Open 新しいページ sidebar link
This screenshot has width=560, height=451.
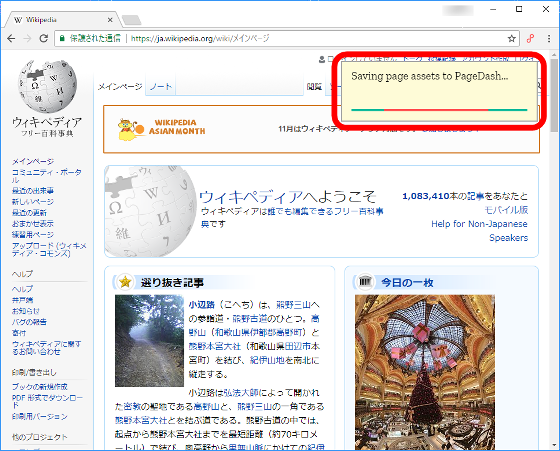(x=33, y=202)
